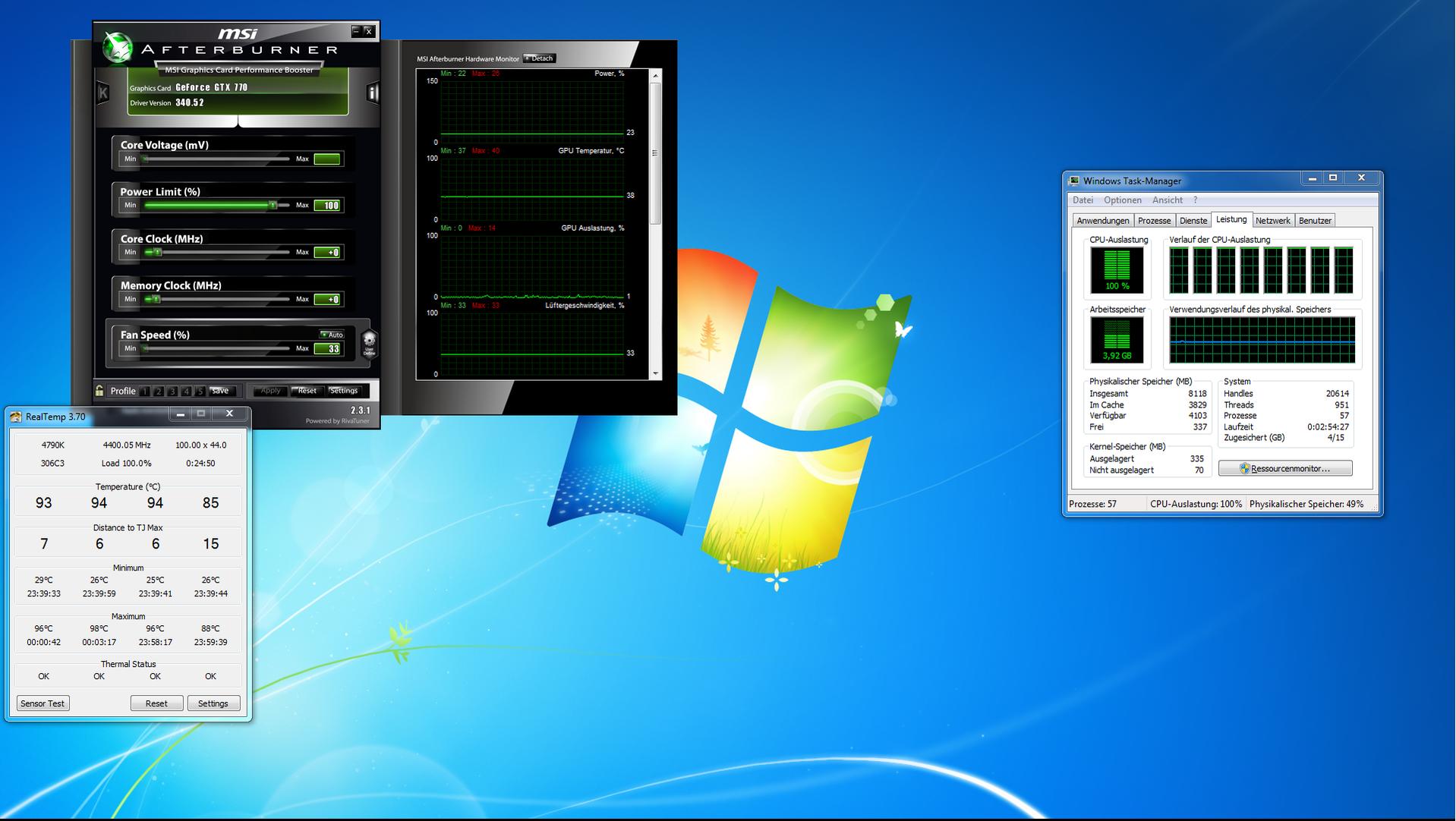Click the Power Limit value field showing 100
The height and width of the screenshot is (821, 1456).
point(327,206)
